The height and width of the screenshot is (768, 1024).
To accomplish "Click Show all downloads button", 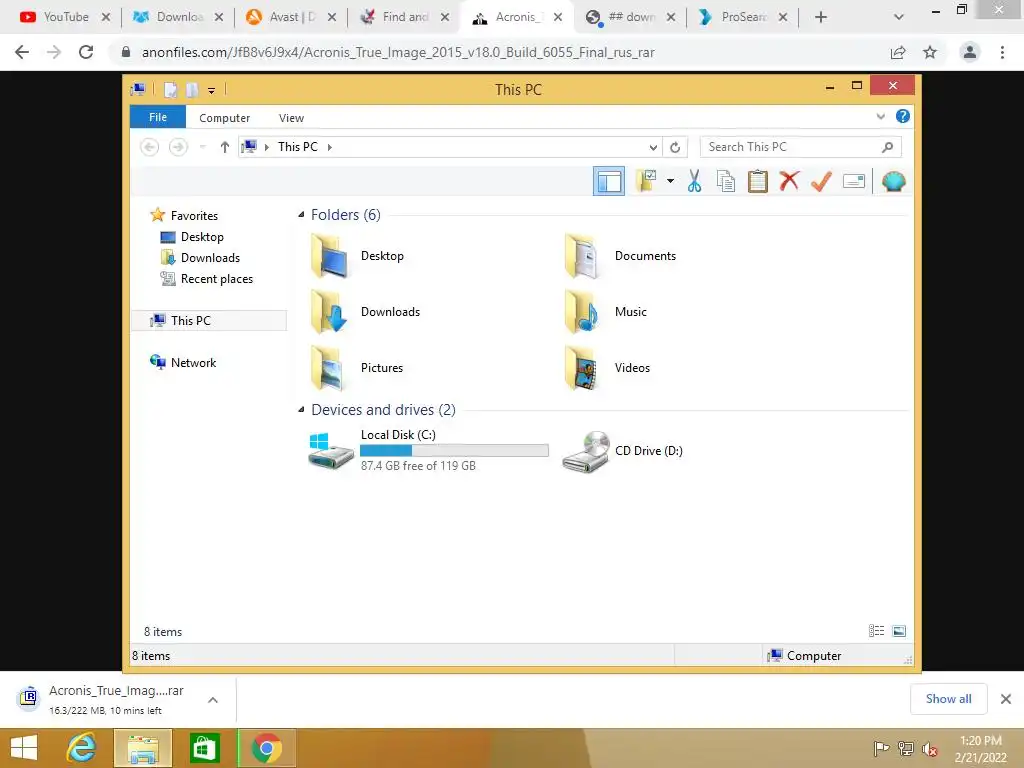I will click(948, 699).
